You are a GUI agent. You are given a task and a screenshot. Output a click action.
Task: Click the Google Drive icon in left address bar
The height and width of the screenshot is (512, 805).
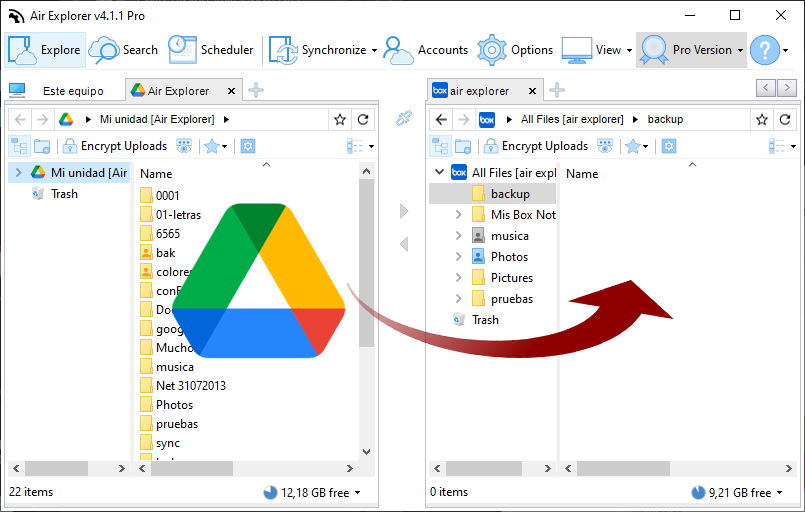(66, 120)
